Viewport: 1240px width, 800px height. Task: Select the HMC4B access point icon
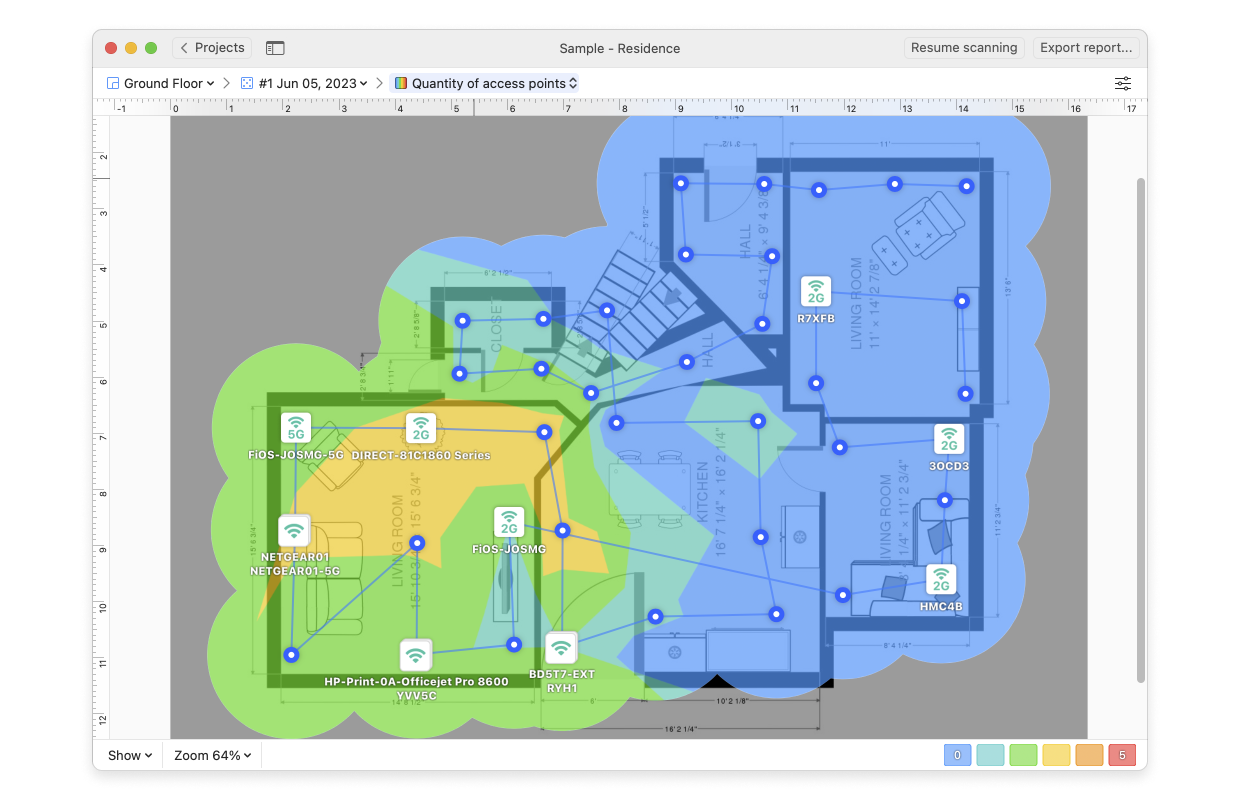point(941,580)
